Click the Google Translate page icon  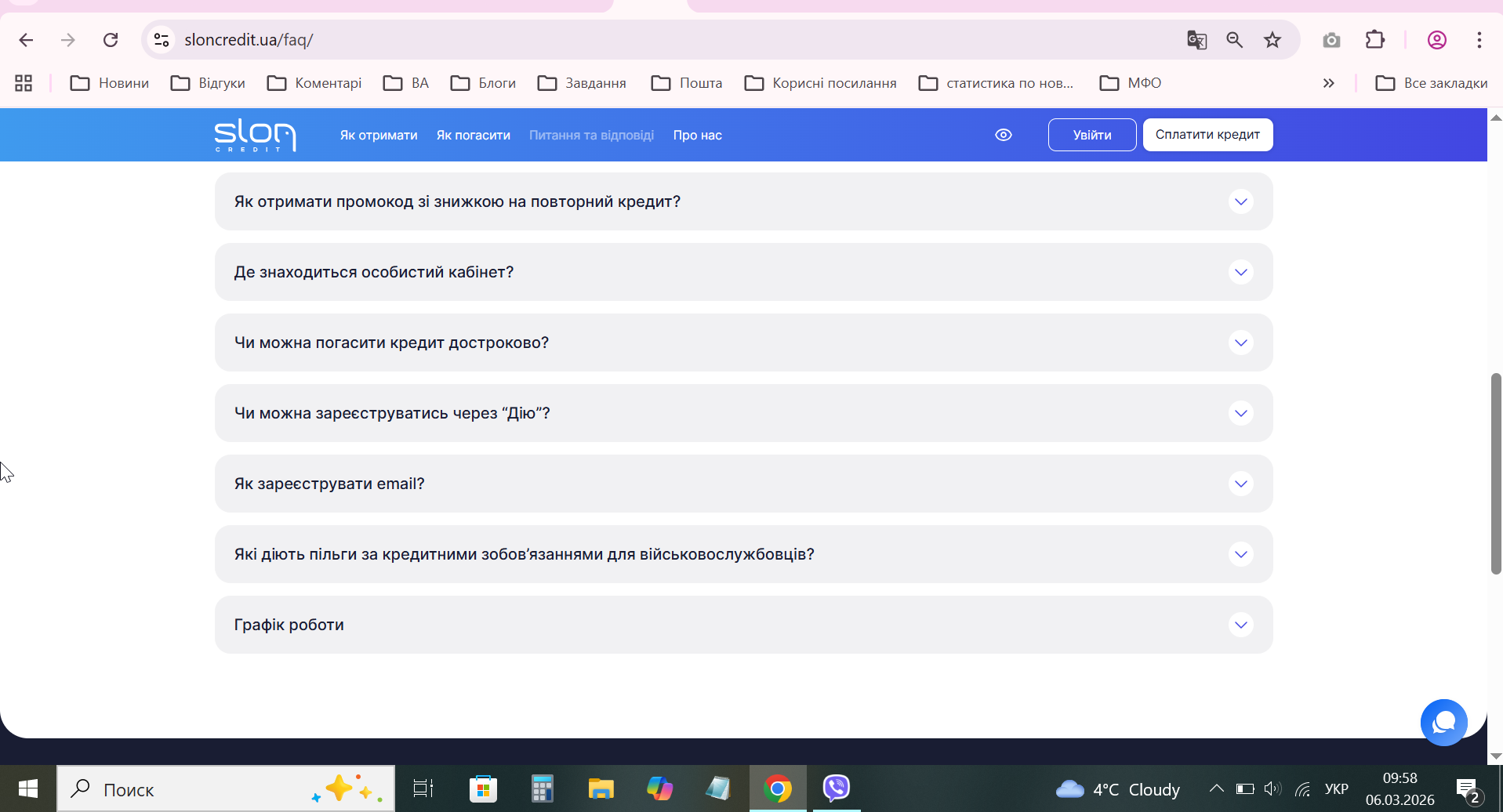(x=1196, y=40)
